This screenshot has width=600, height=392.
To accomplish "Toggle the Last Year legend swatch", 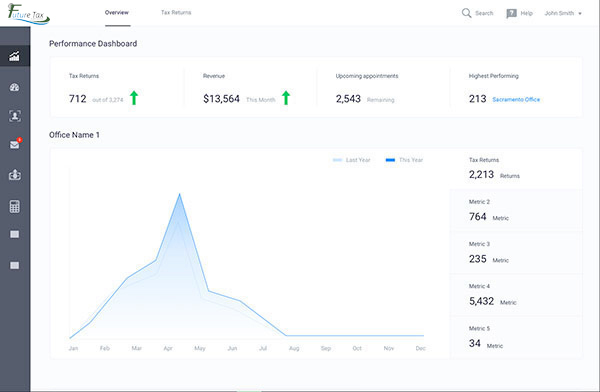I will click(x=337, y=160).
